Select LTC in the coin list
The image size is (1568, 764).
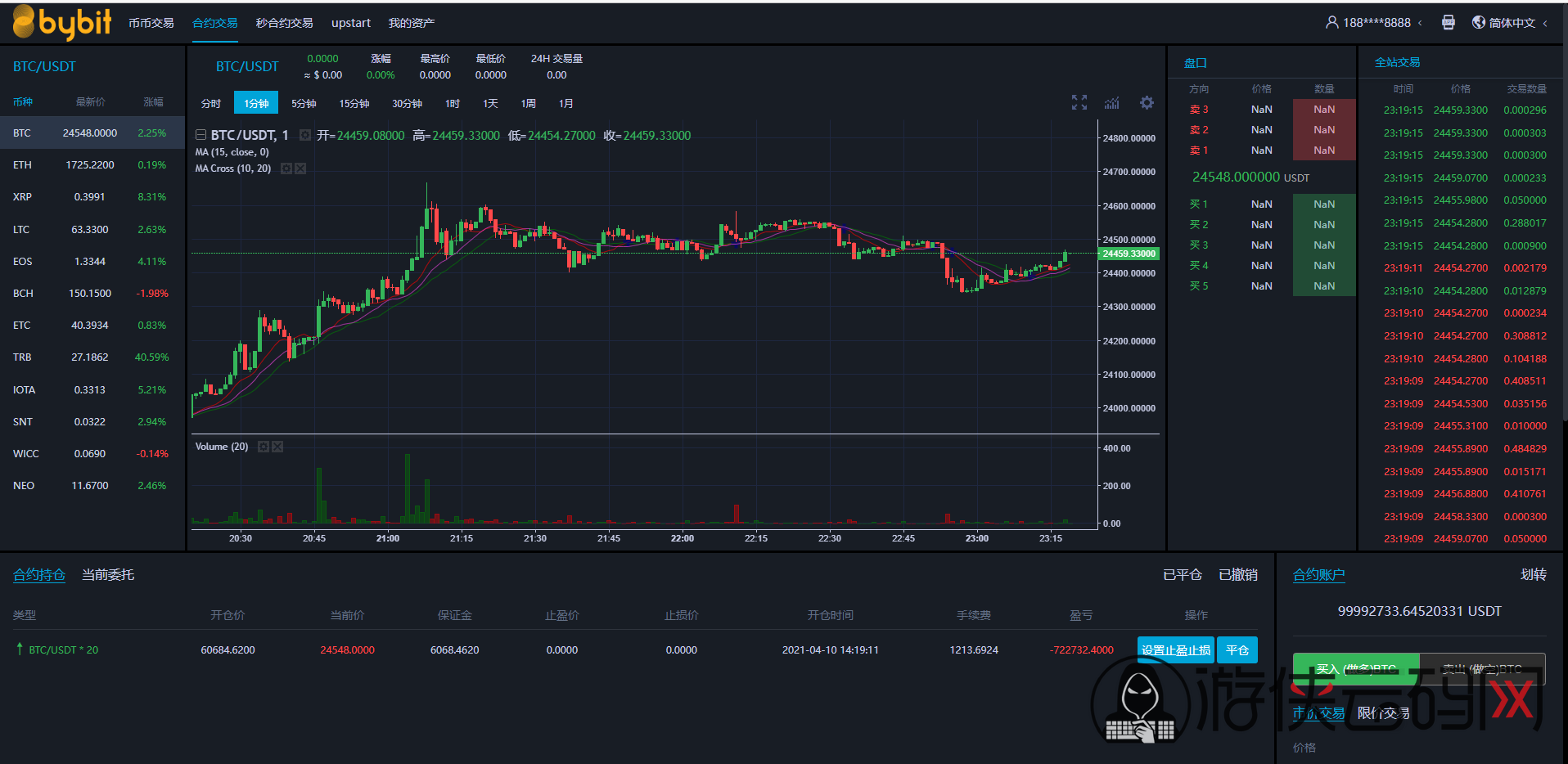(92, 229)
